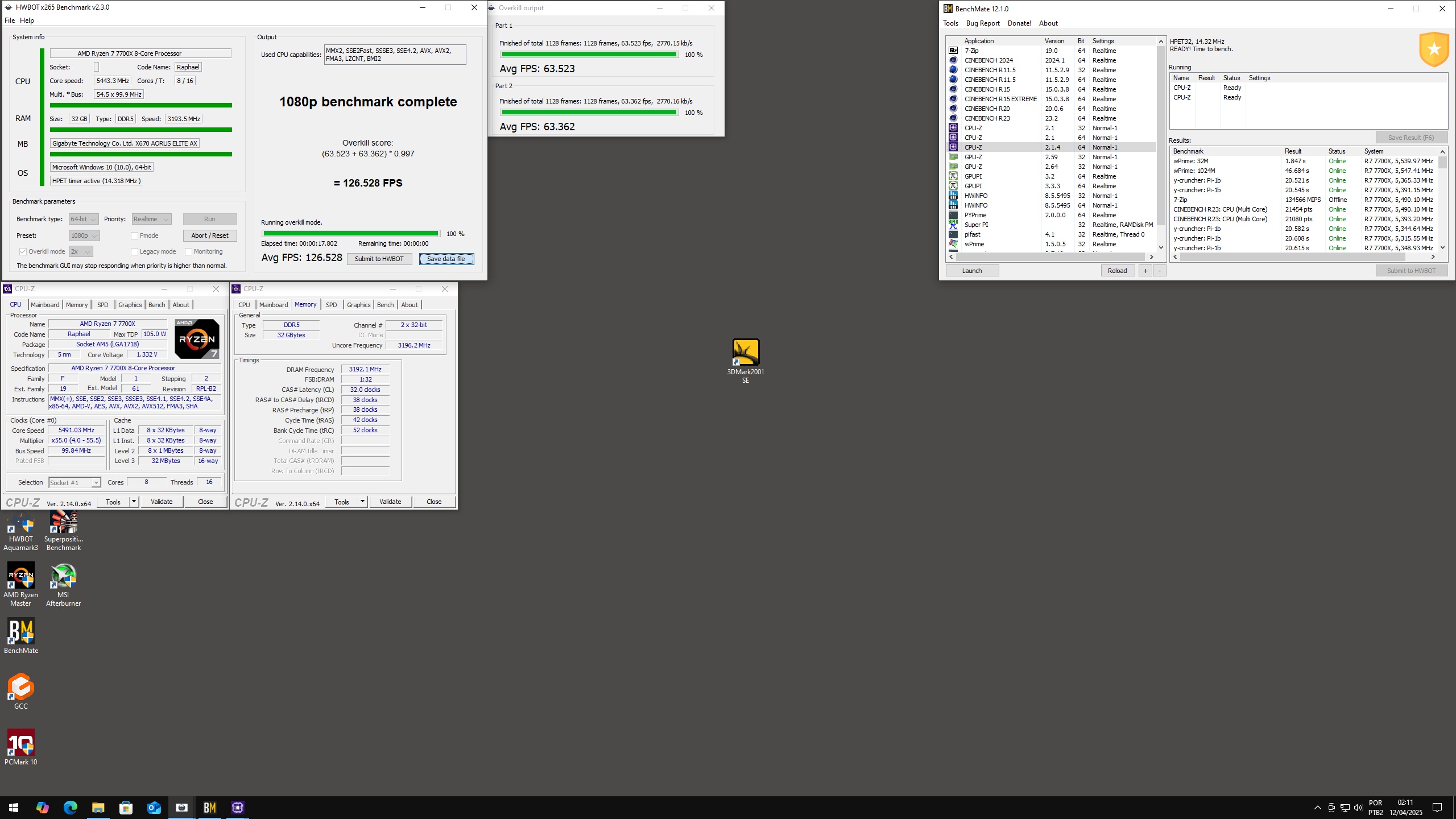Open the File menu in HWBOT x265

point(10,20)
